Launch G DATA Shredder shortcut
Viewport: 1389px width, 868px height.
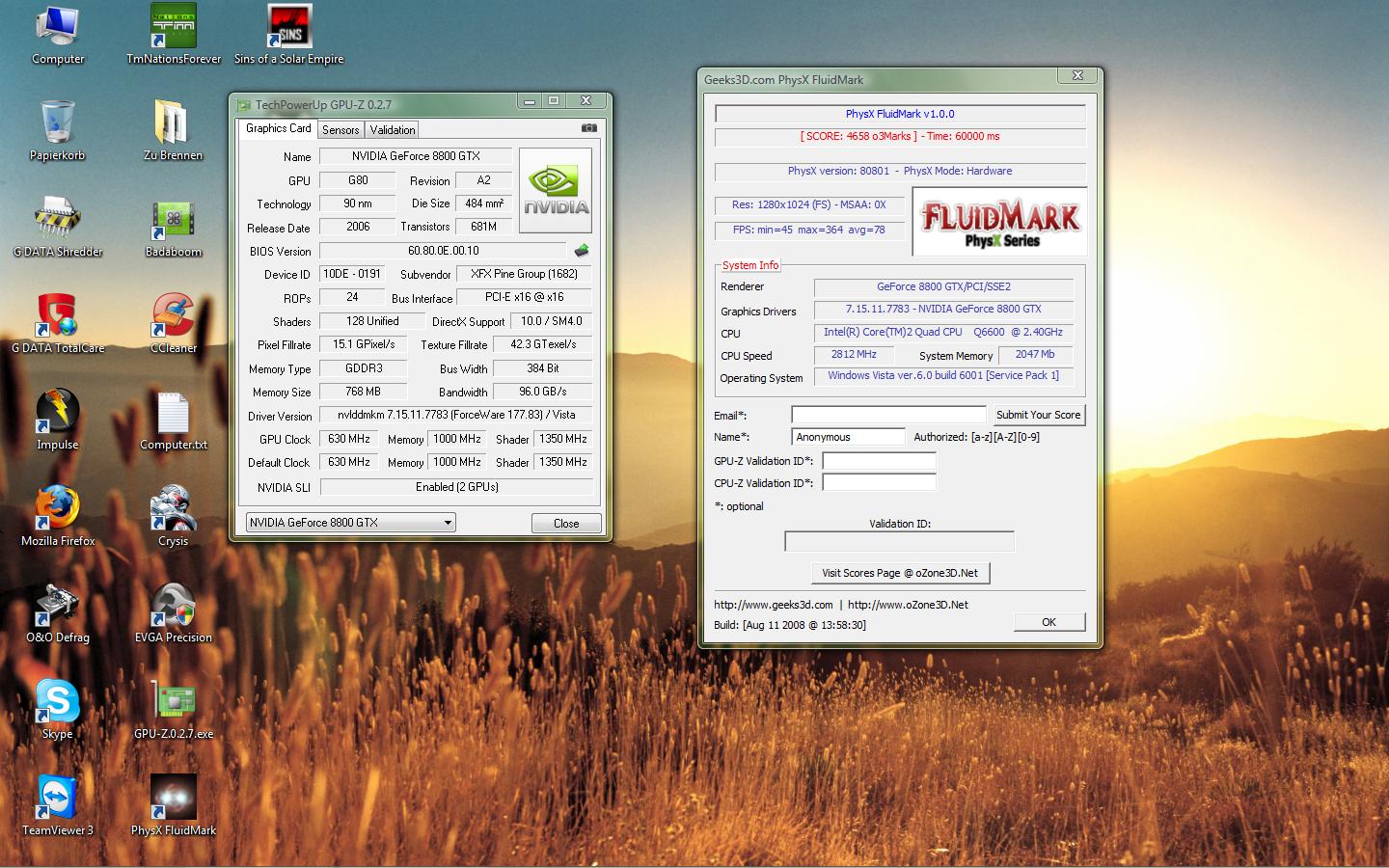click(x=58, y=228)
